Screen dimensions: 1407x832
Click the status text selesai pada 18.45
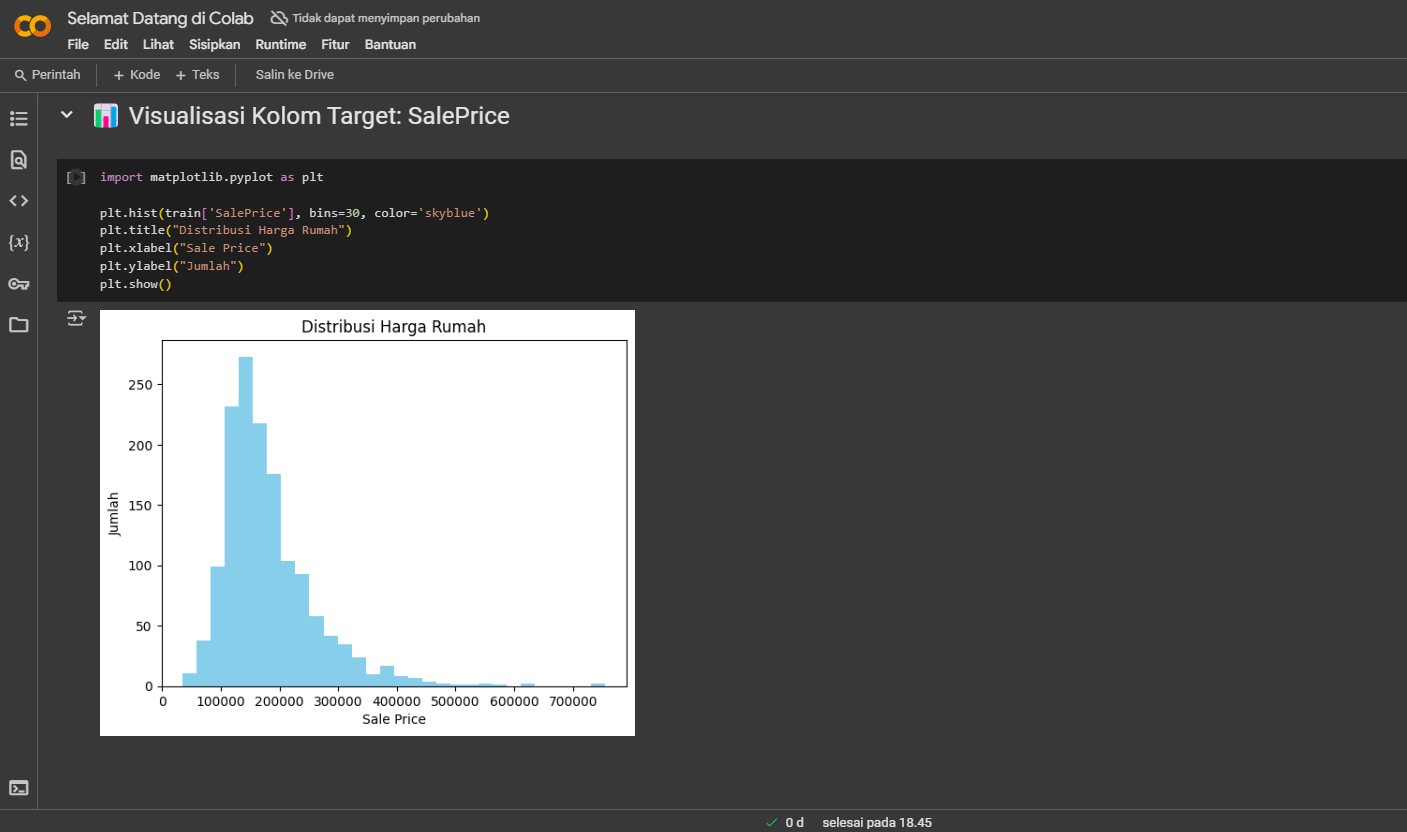coord(877,822)
